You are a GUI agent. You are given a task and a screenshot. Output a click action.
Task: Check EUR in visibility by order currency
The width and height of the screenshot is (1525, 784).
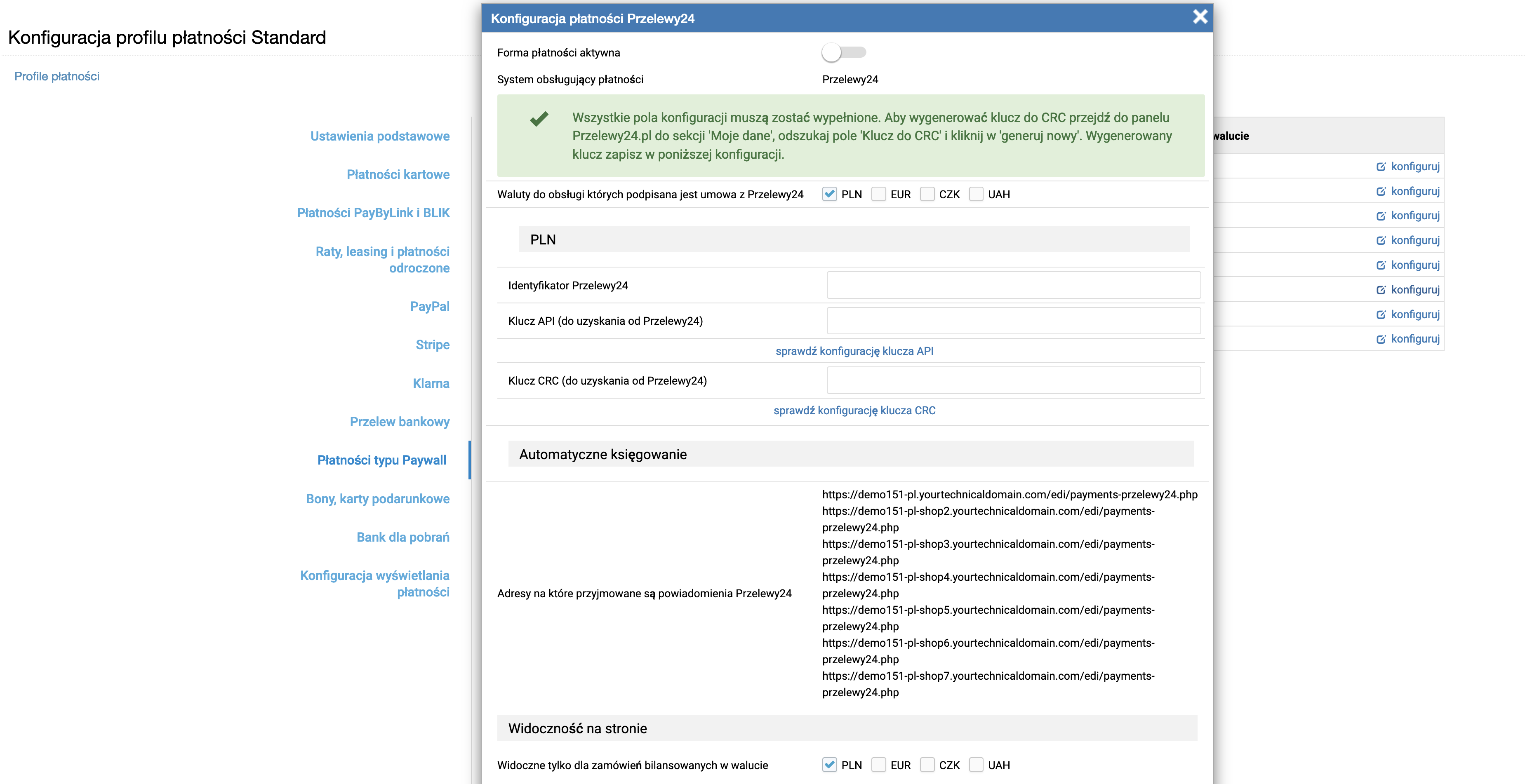coord(878,765)
